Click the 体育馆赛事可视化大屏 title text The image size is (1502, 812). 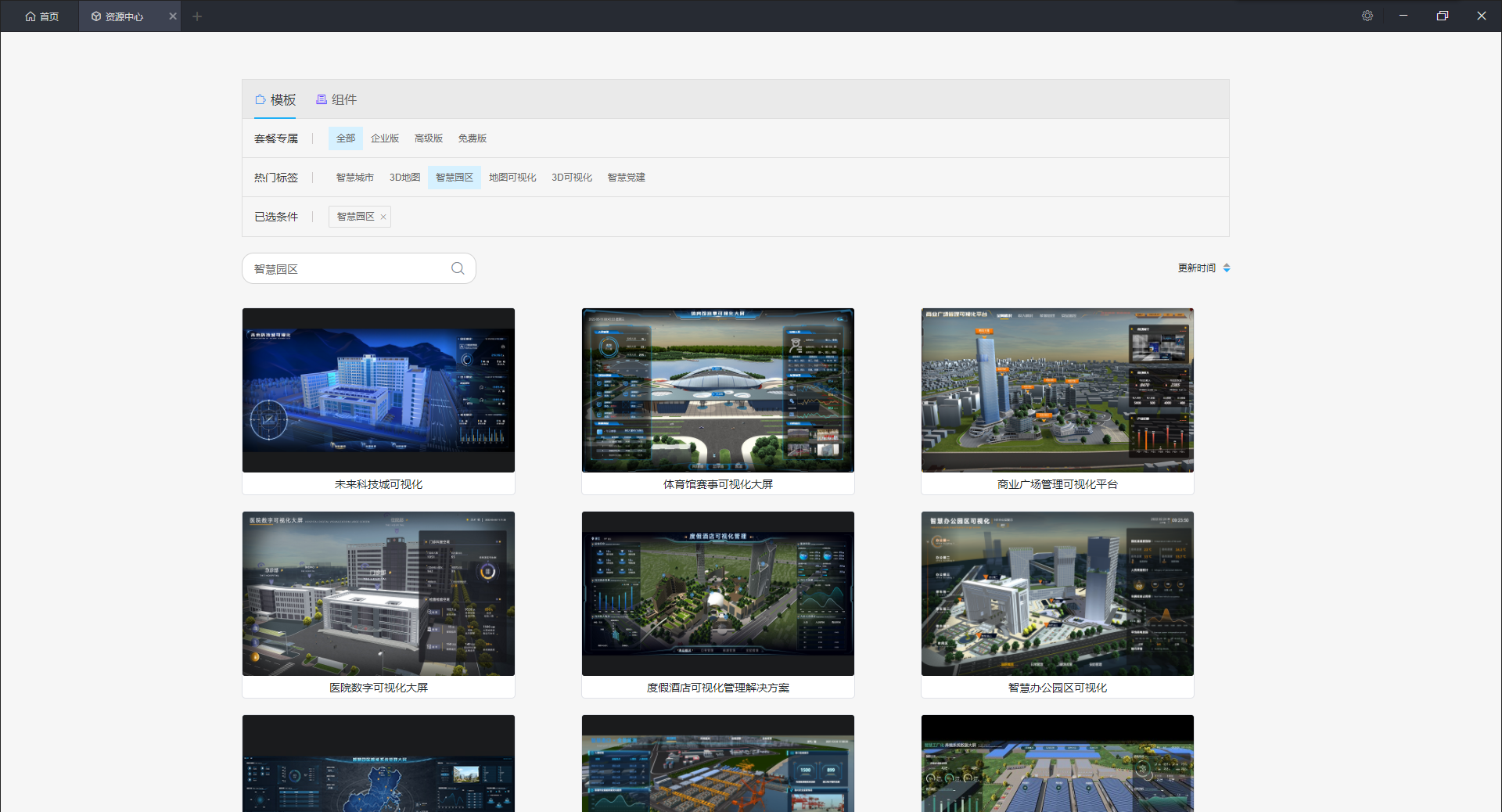coord(718,484)
